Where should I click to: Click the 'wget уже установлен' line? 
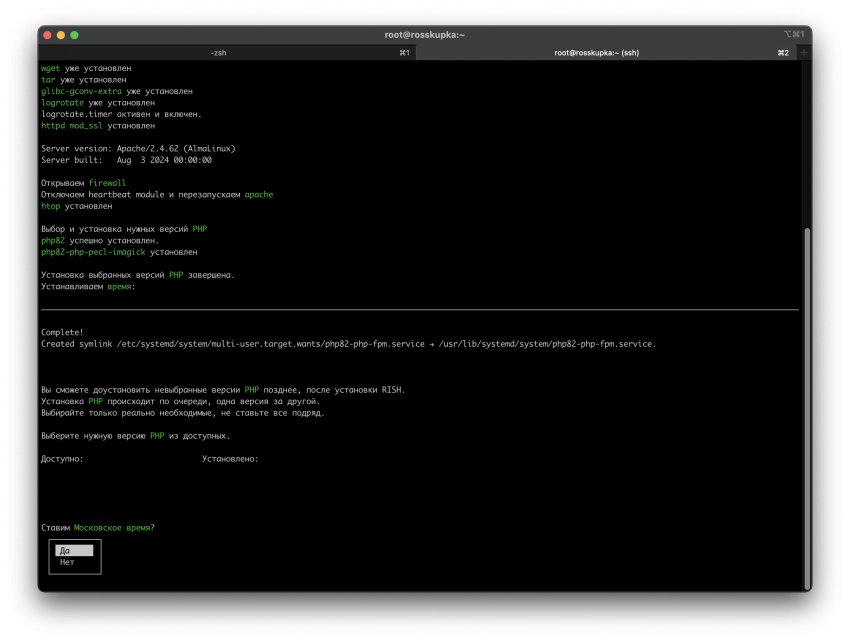coord(86,68)
